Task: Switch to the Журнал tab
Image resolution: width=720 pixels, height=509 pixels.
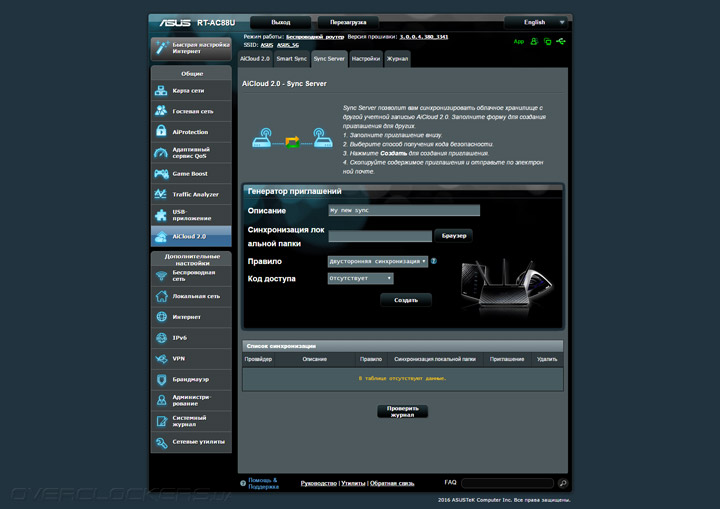Action: (398, 59)
